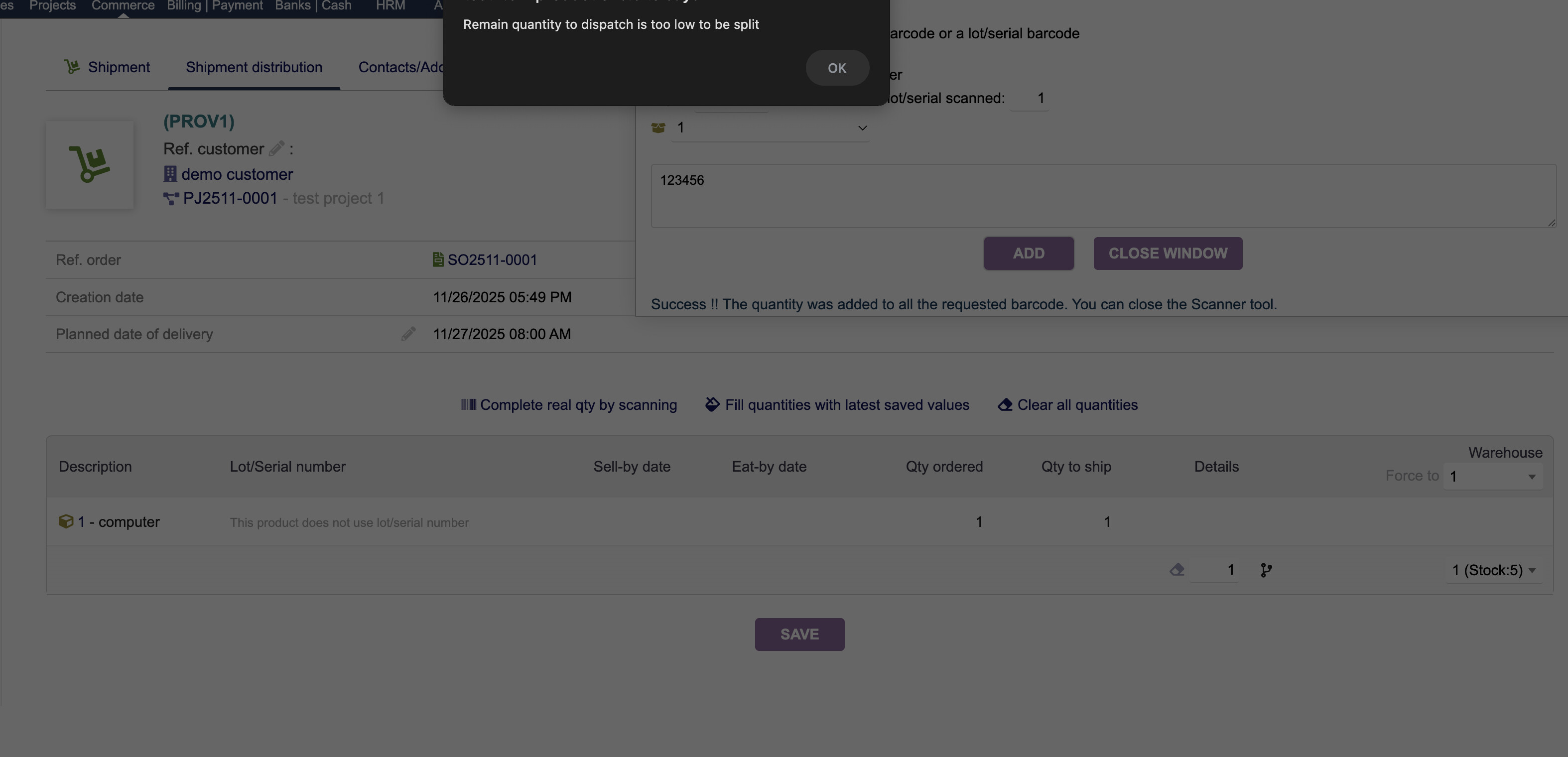
Task: Open the warehouse dropdown in scanner panel
Action: pos(770,128)
